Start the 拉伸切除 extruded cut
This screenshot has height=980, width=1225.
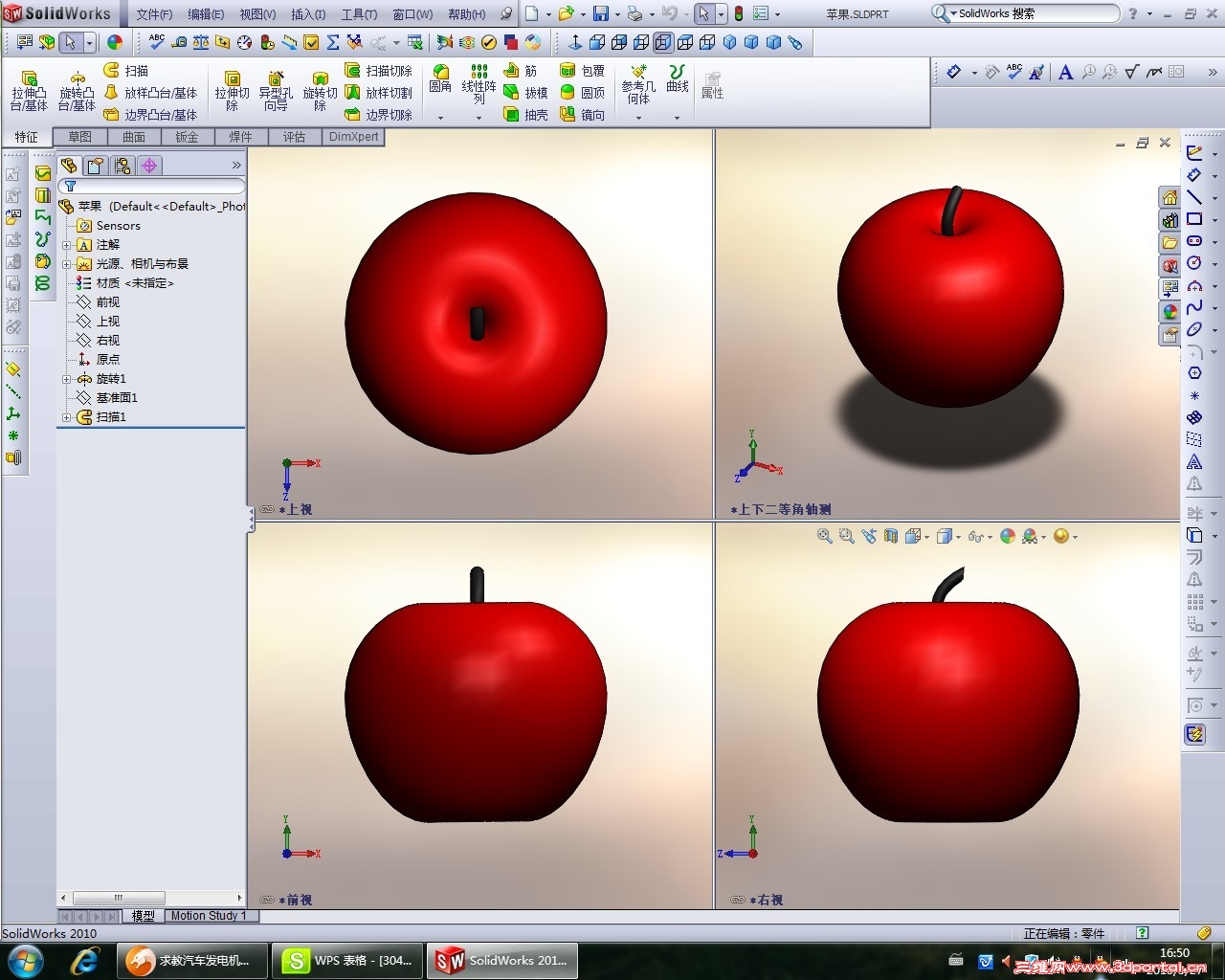[232, 90]
